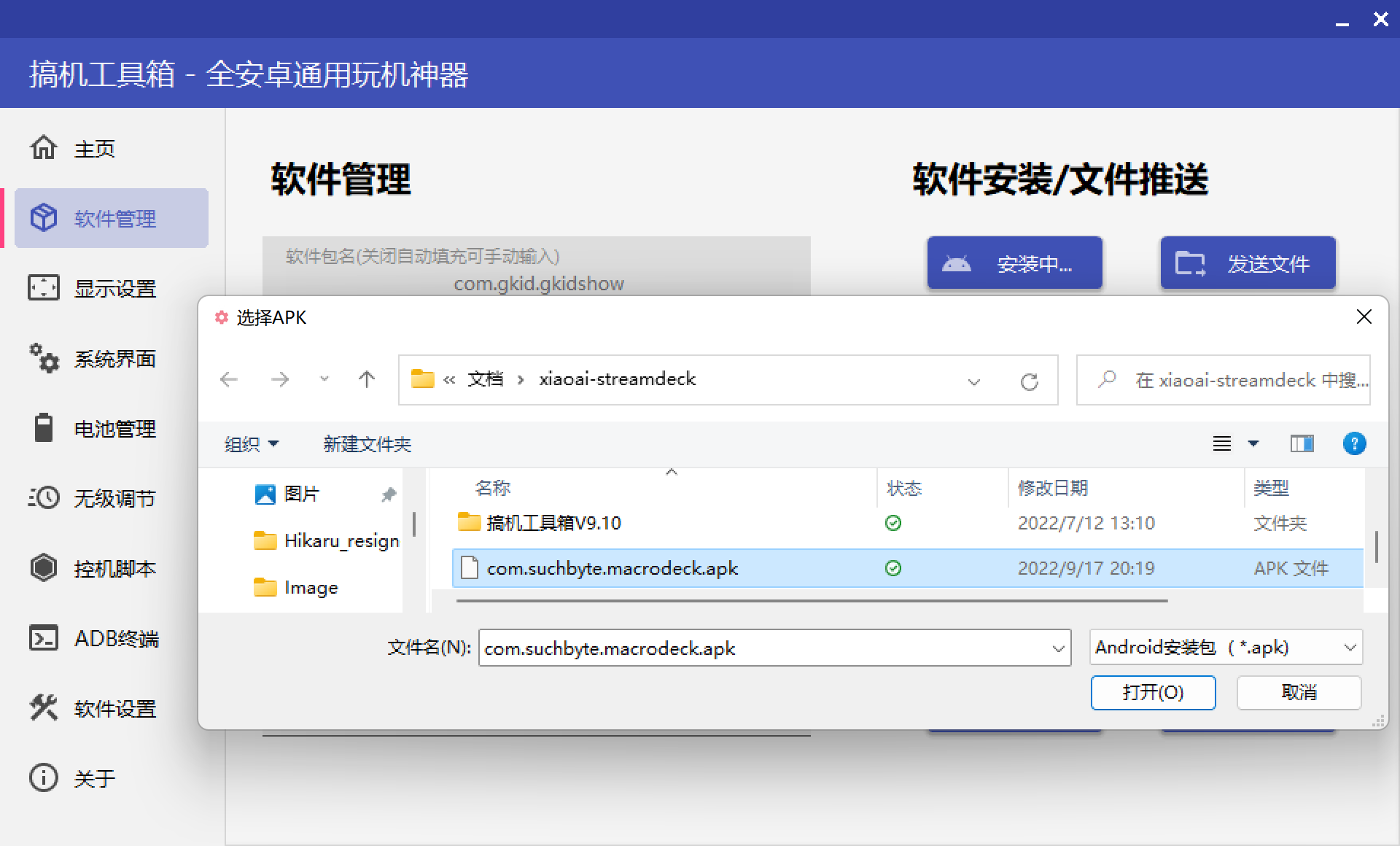The image size is (1400, 846).
Task: Expand the address bar path dropdown
Action: [x=973, y=381]
